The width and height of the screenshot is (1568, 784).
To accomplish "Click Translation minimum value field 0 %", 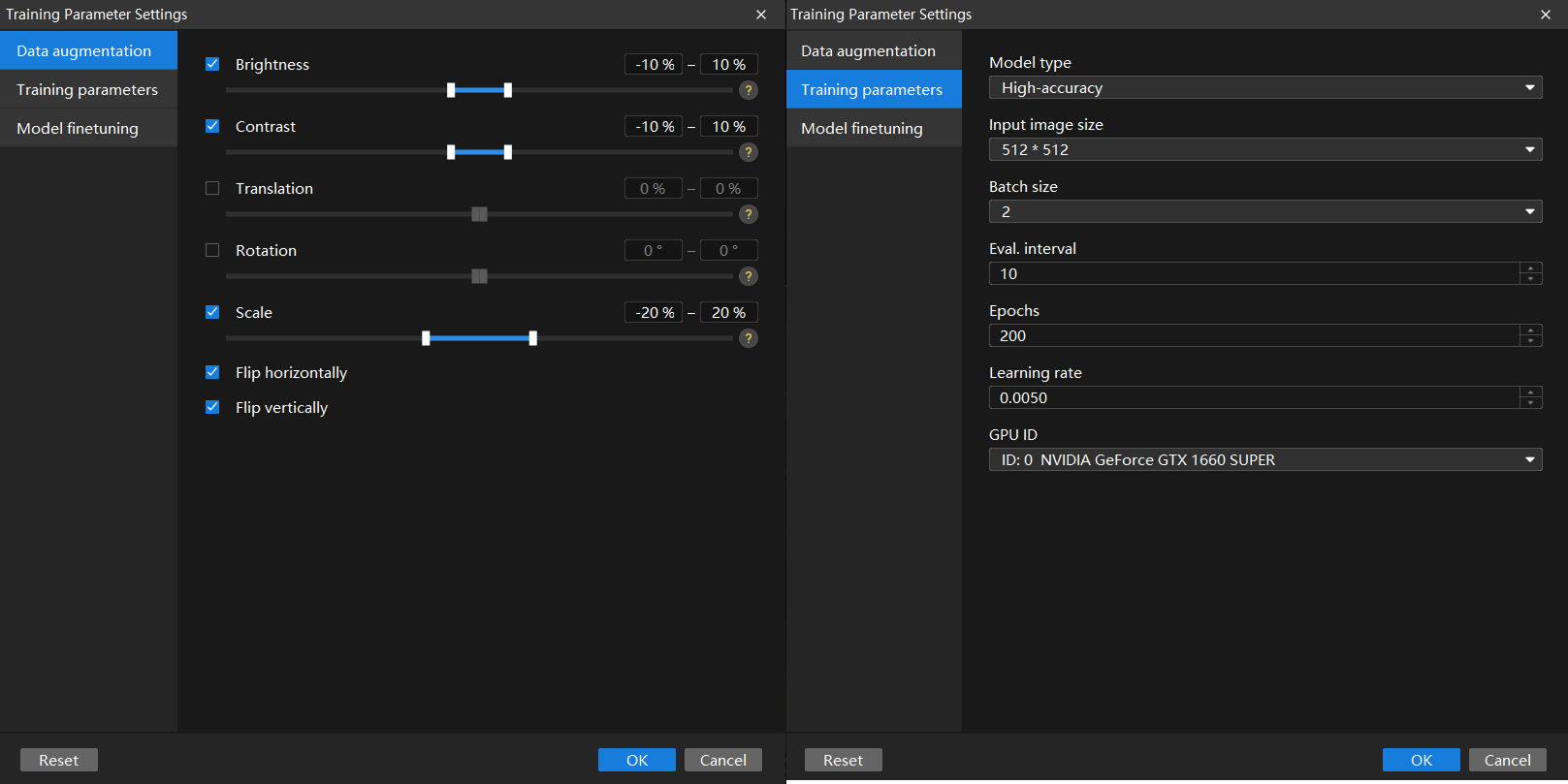I will [654, 188].
